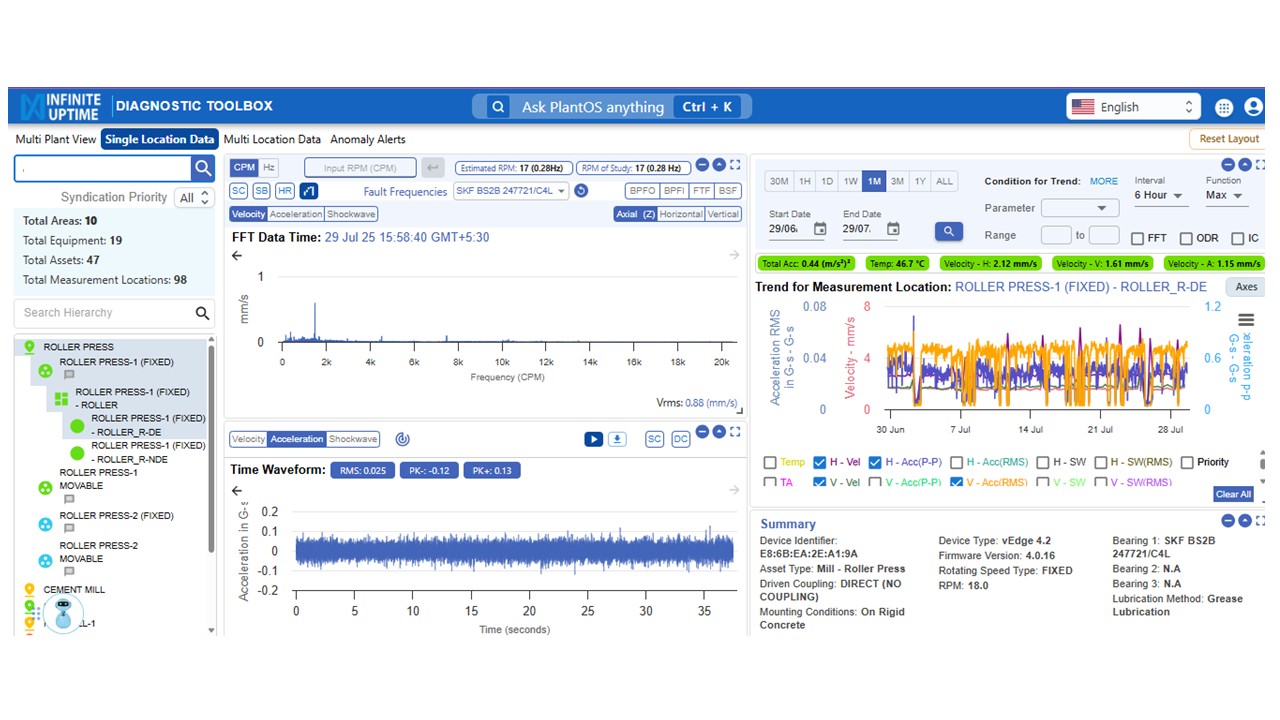Open the apps grid menu
Screen dimensions: 1280x720
[x=1223, y=107]
